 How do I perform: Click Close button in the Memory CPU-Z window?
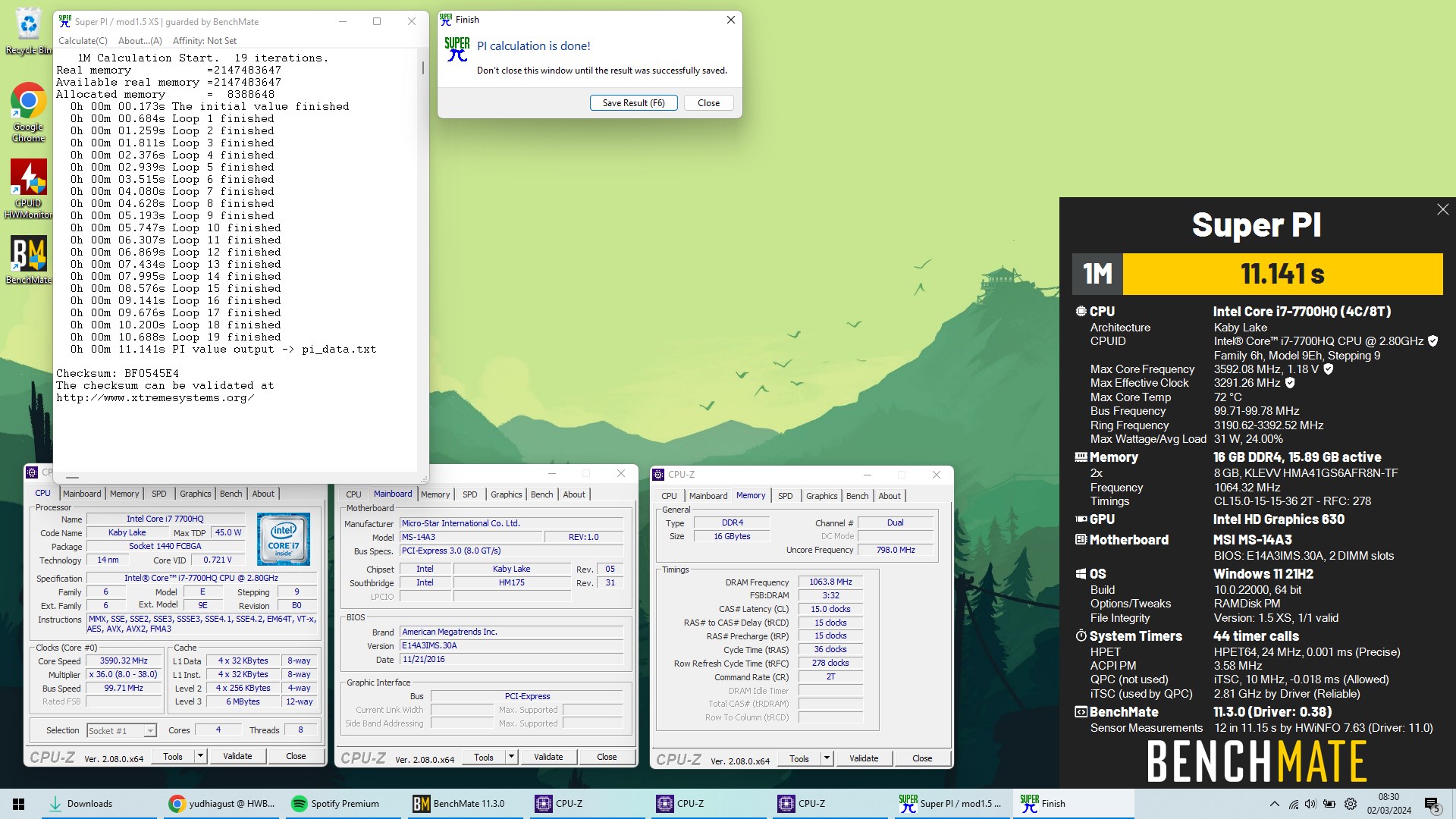click(x=922, y=758)
